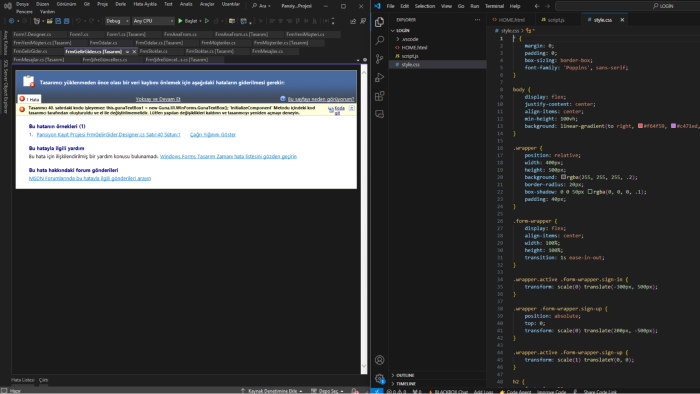Open VS Code Terminal menu
Image resolution: width=700 pixels, height=394 pixels.
click(x=494, y=6)
